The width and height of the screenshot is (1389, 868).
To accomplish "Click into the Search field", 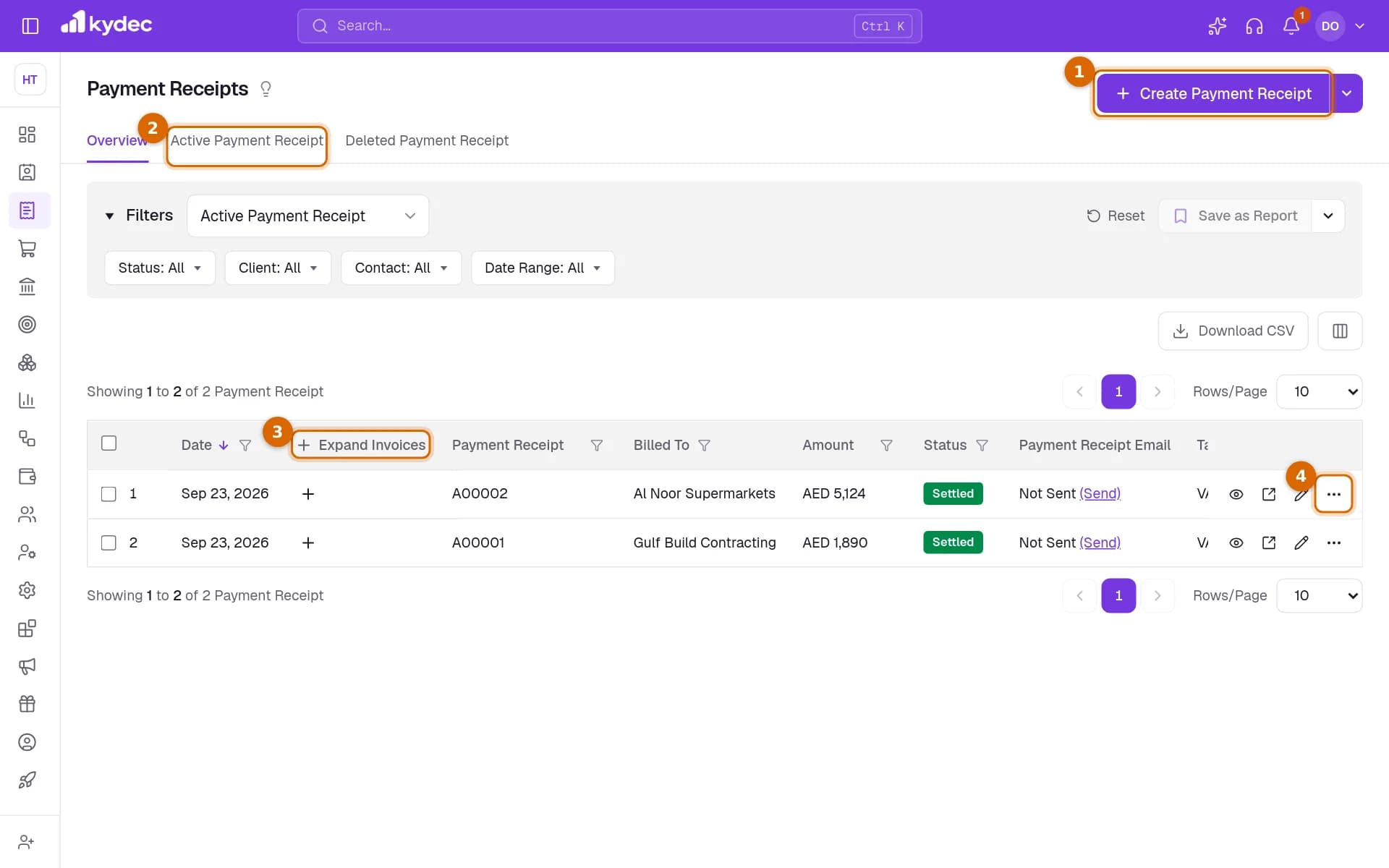I will (x=609, y=26).
